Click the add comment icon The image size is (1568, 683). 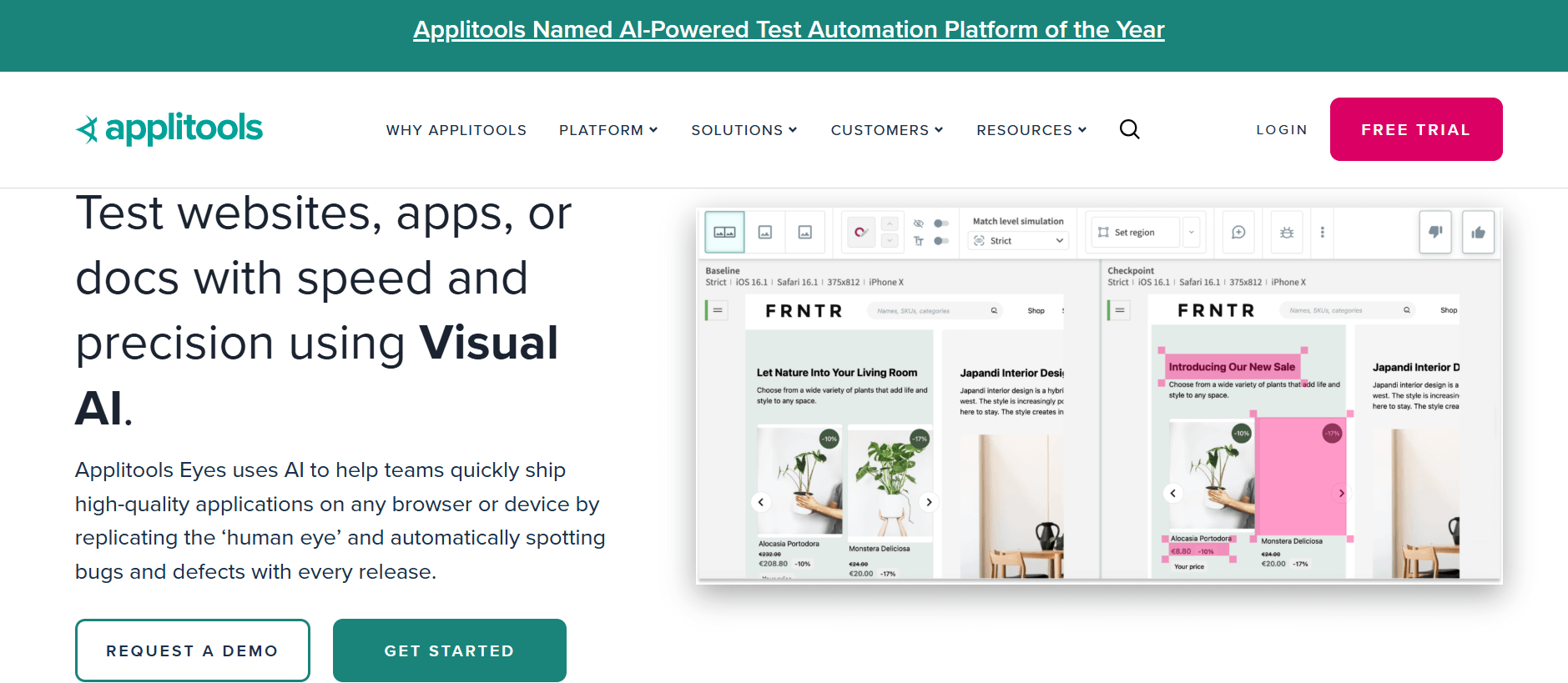[1238, 233]
